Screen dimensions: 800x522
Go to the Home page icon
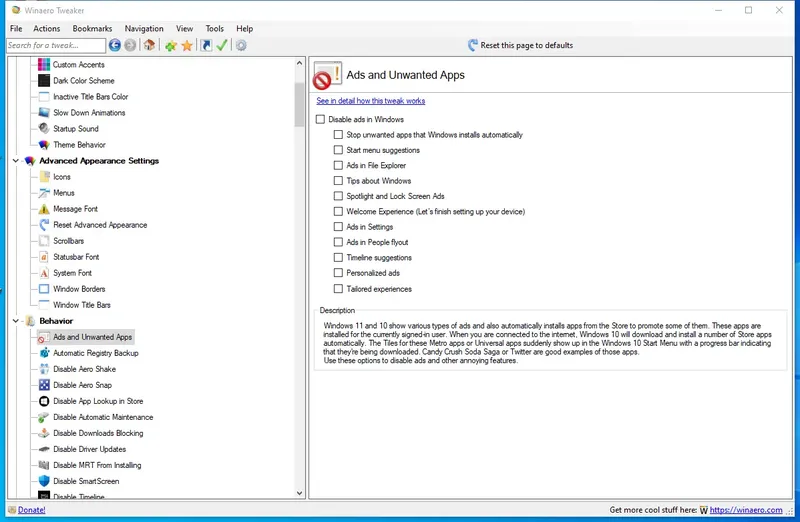pyautogui.click(x=149, y=45)
